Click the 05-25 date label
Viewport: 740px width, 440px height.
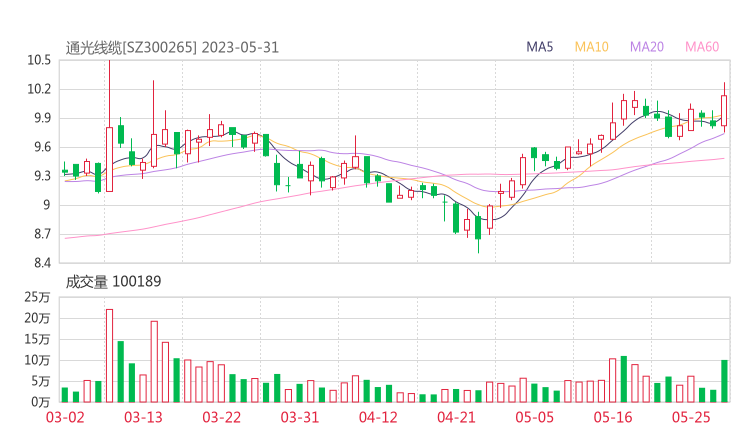pos(691,418)
